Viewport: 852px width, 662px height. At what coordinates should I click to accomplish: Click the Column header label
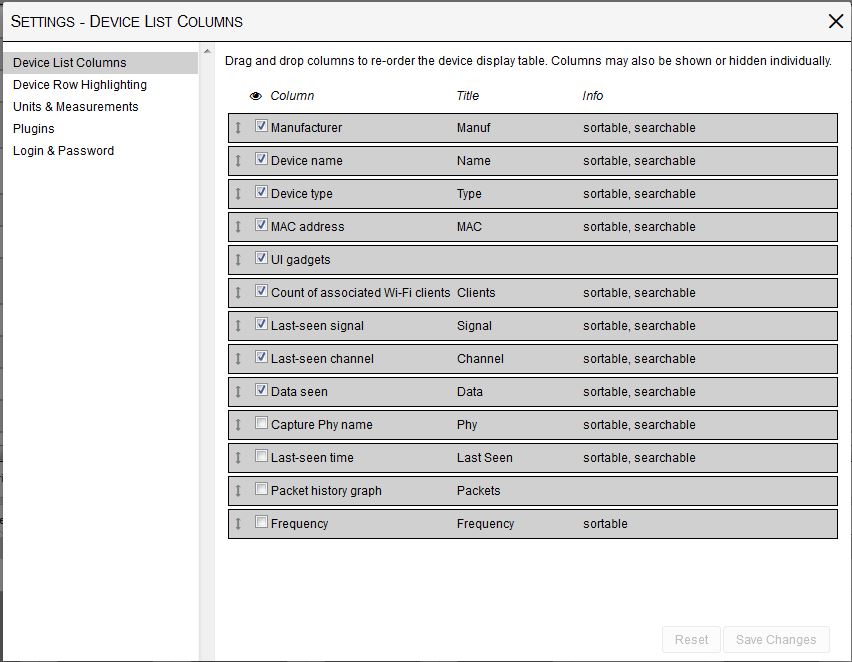[292, 96]
